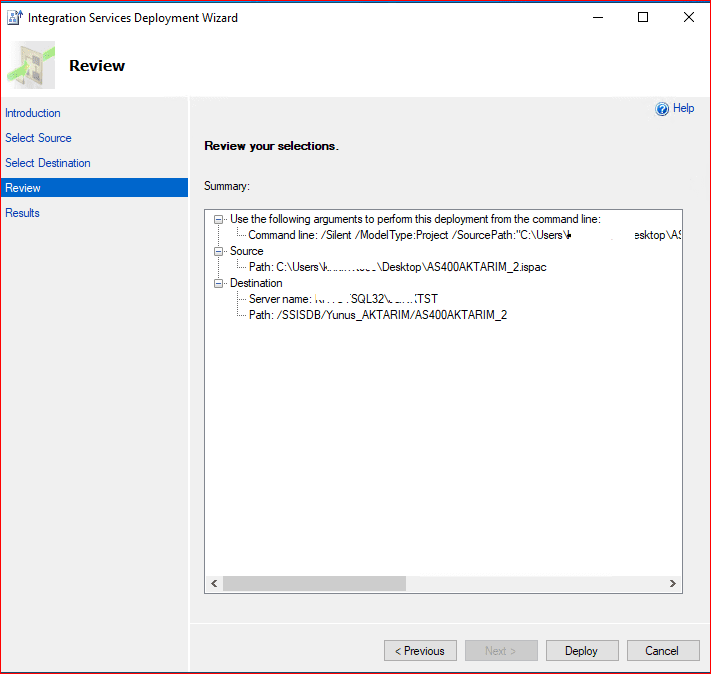Screen dimensions: 711x674
Task: Click the Previous button
Action: 420,651
